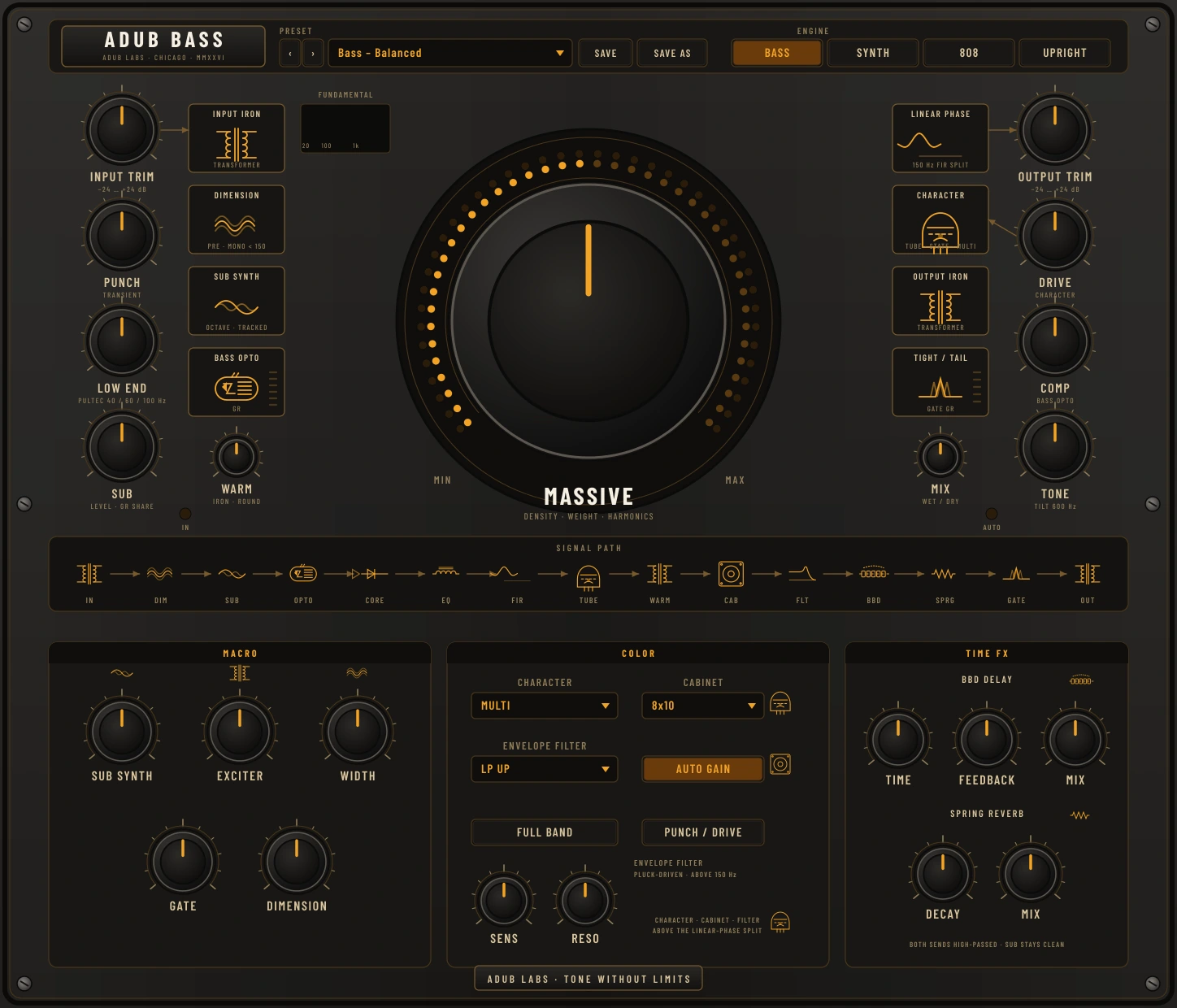Toggle the SUB SYNTH module

237,301
